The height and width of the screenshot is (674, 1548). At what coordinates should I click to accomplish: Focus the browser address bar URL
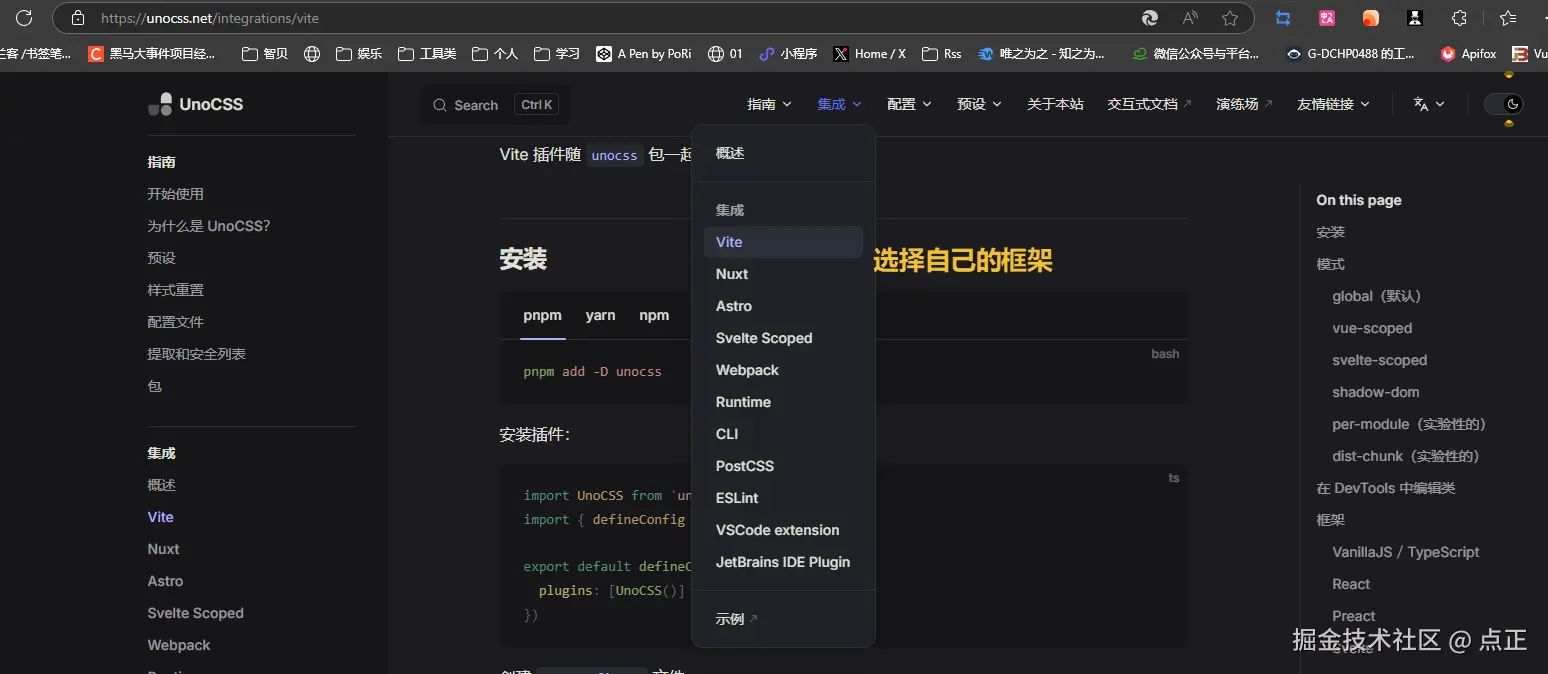tap(210, 18)
